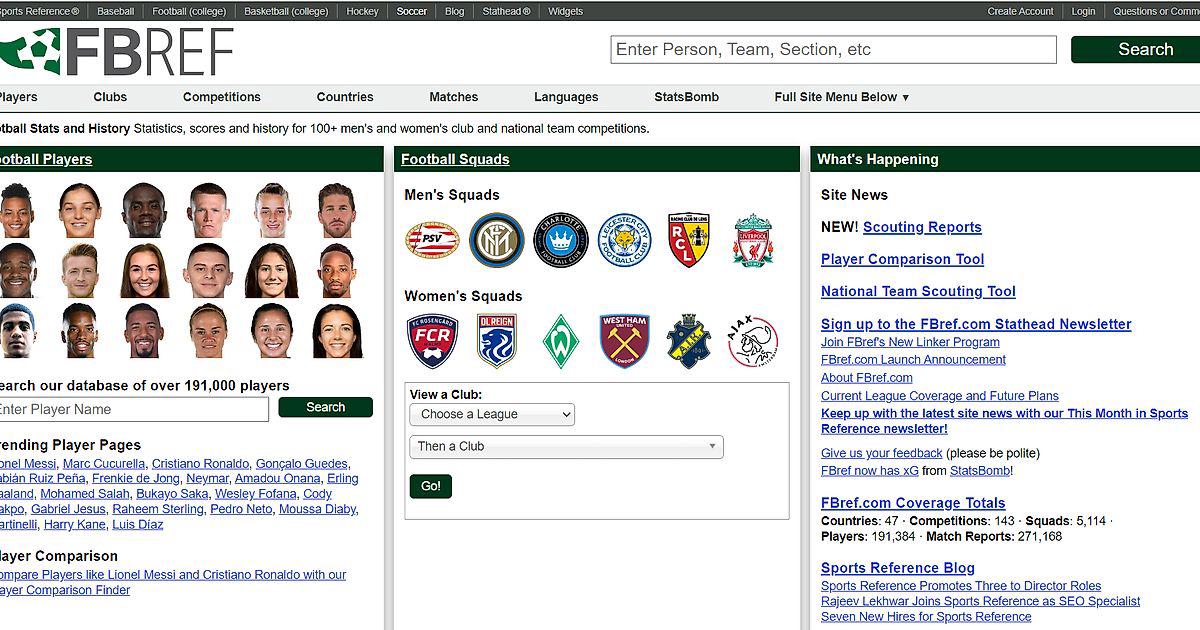Click the Login link

pos(1083,11)
